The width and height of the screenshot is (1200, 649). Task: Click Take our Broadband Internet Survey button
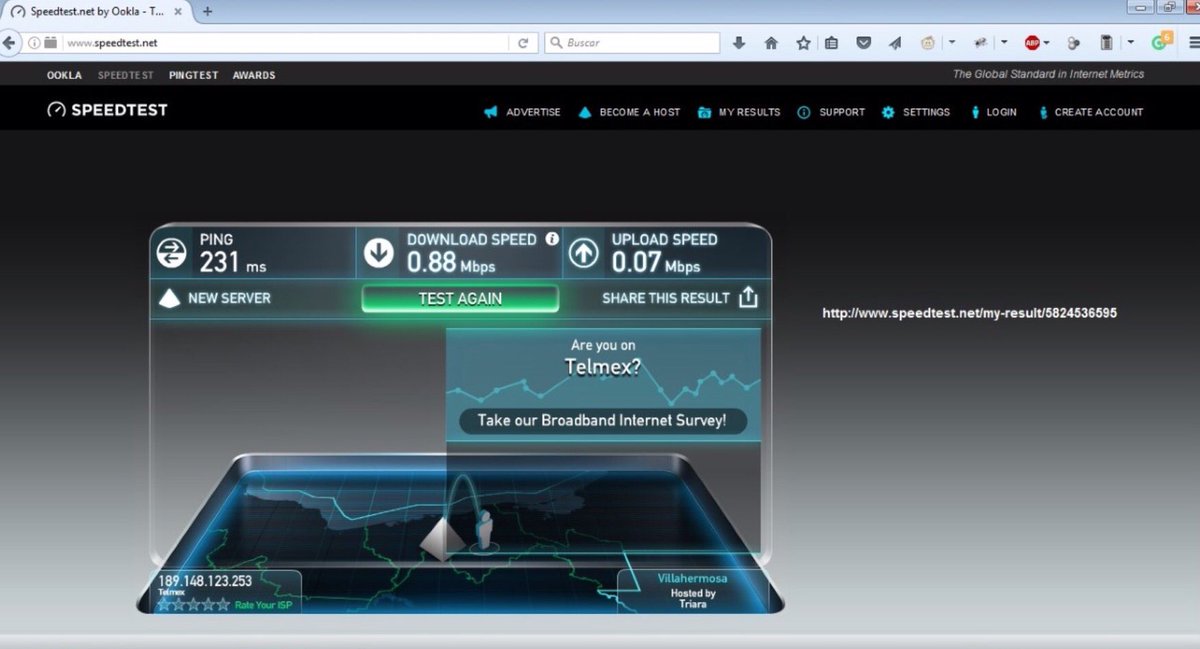pos(603,420)
